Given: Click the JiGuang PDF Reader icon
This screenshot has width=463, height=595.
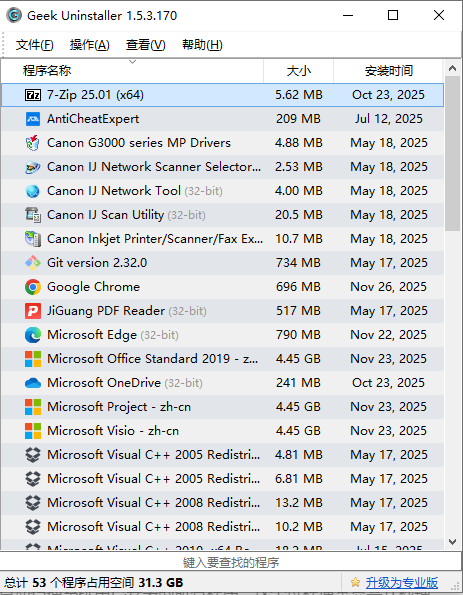Looking at the screenshot, I should point(33,311).
